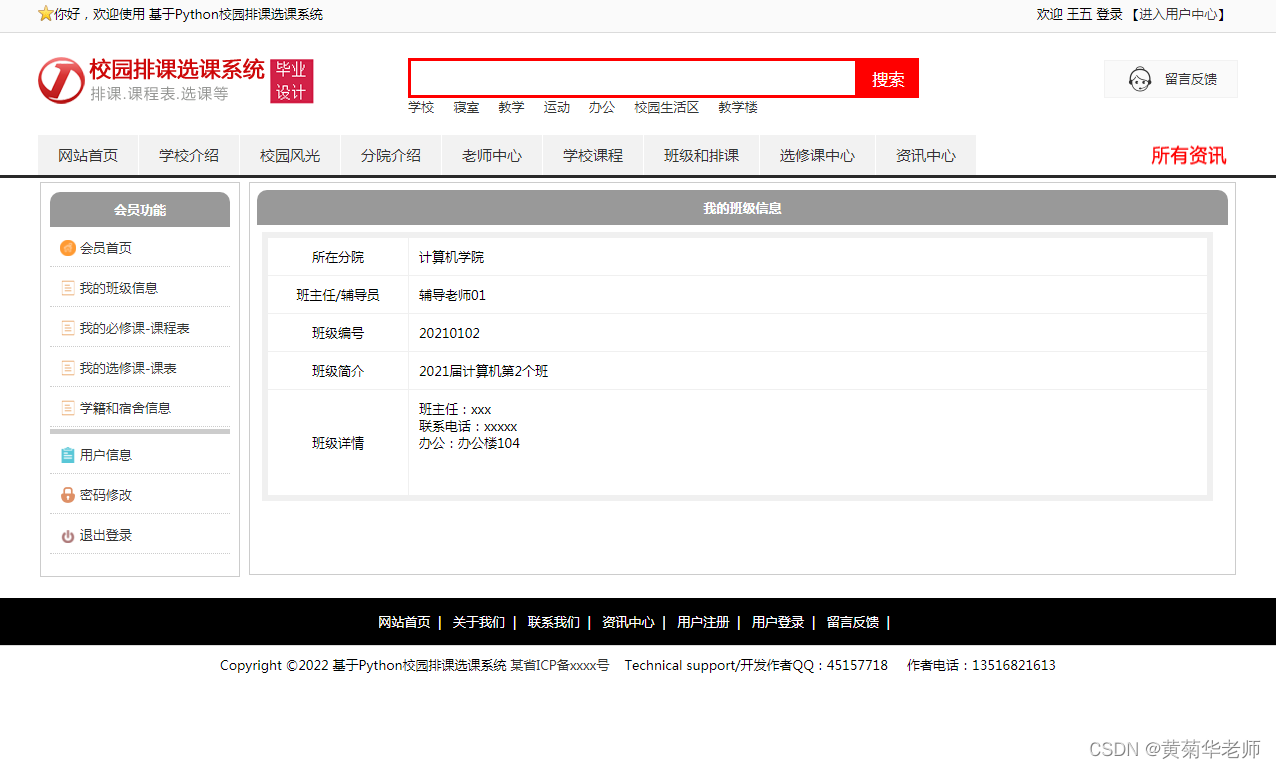This screenshot has height=769, width=1276.
Task: Open the 班级和排课 section
Action: point(701,155)
